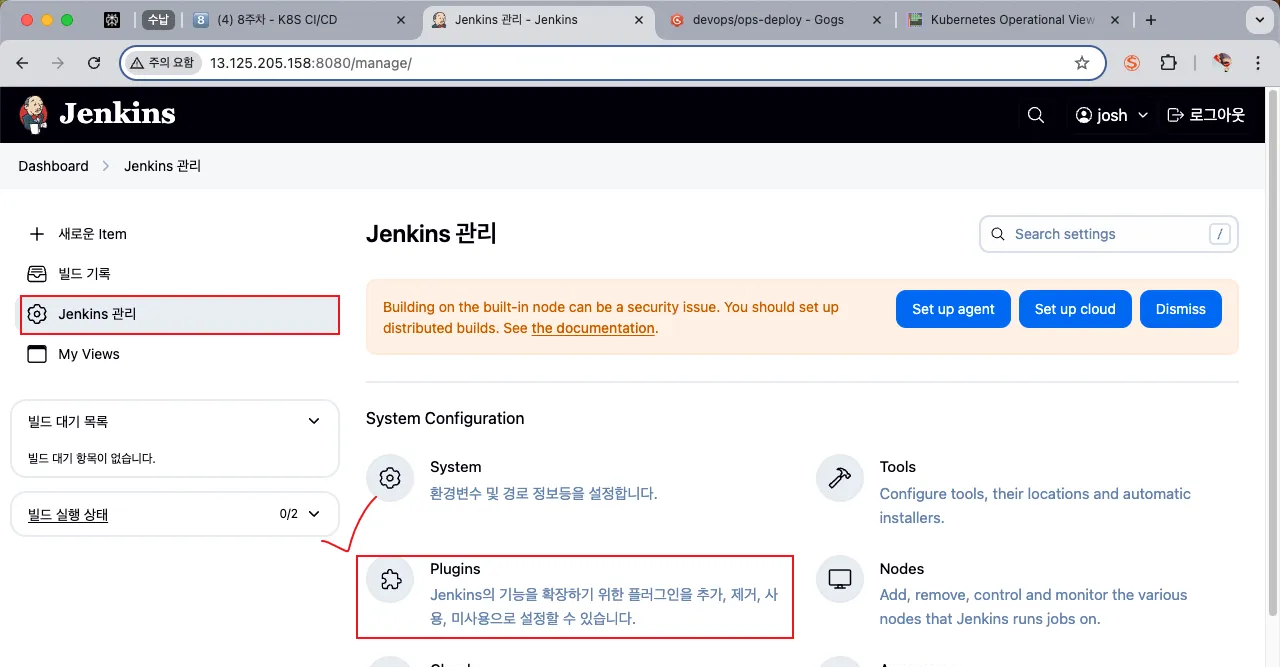The width and height of the screenshot is (1280, 667).
Task: Open the extensions puzzle icon in Chrome
Action: [x=1168, y=63]
